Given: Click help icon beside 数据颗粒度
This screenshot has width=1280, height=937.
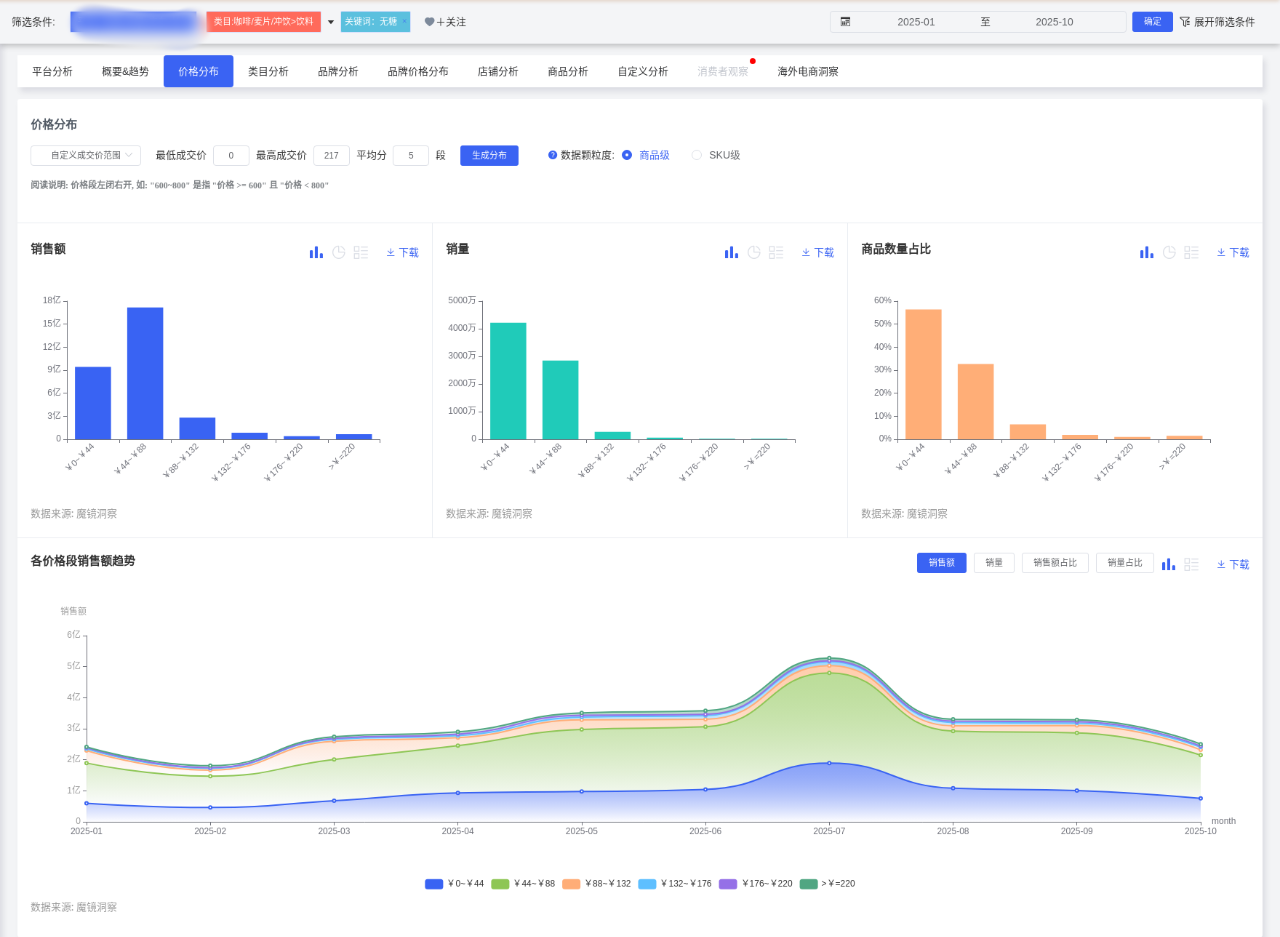Looking at the screenshot, I should click(x=552, y=155).
